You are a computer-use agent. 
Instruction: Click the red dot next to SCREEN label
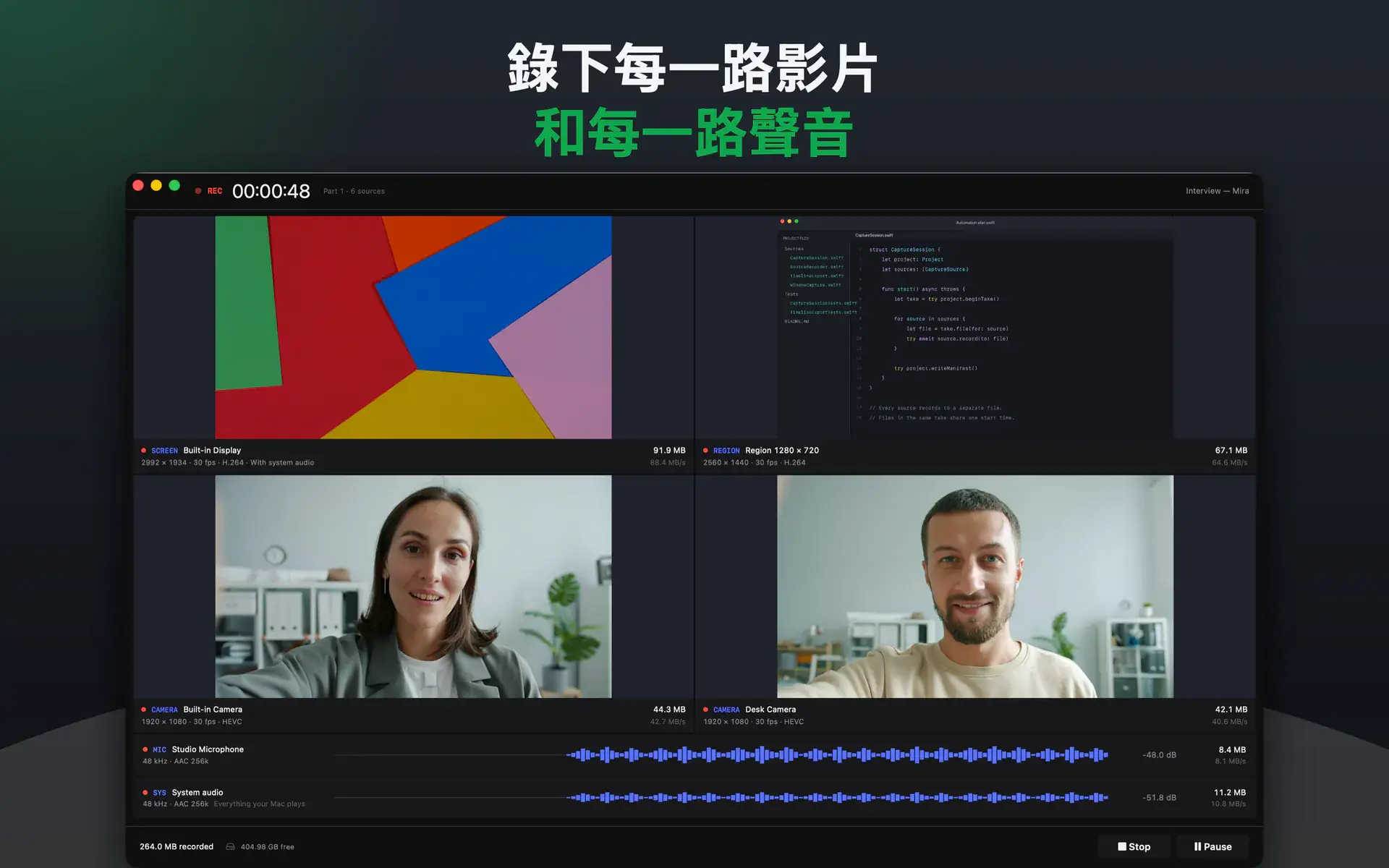point(144,450)
